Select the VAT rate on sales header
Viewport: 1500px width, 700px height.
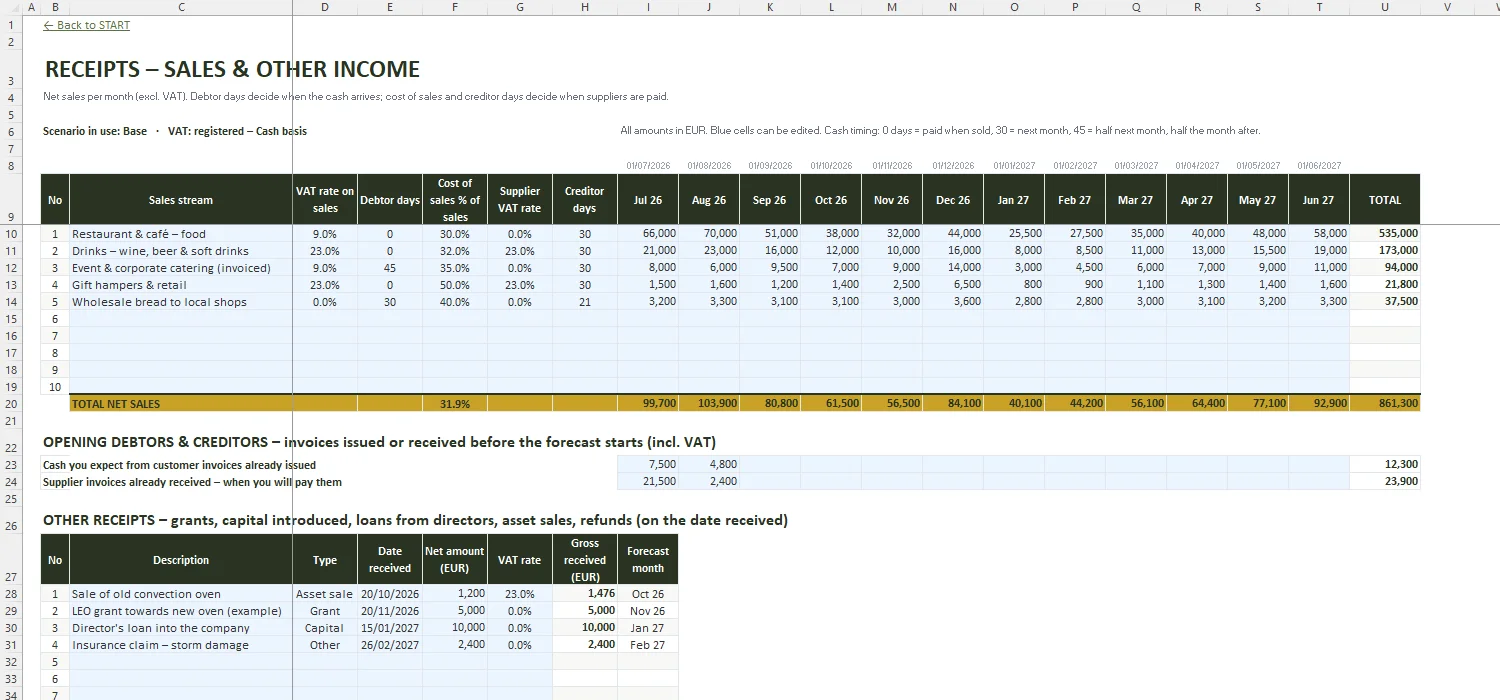click(325, 200)
